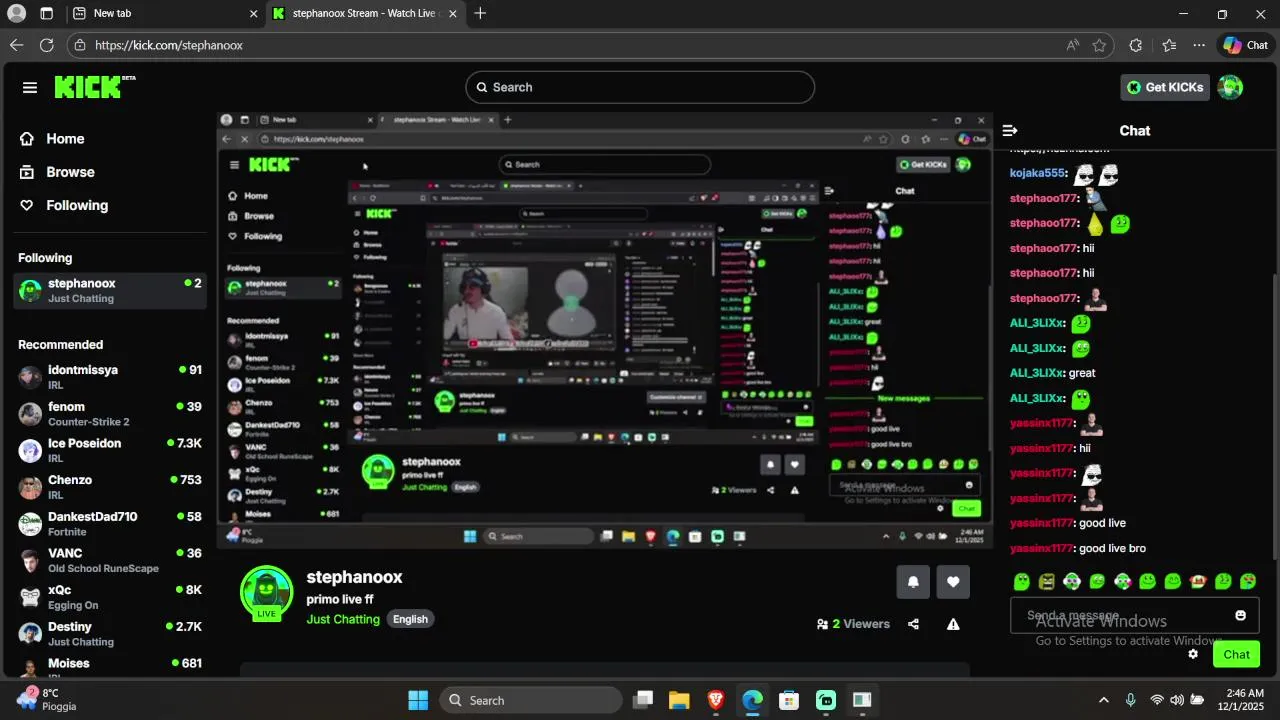Add page to favorites star
1280x720 pixels.
tap(1099, 45)
